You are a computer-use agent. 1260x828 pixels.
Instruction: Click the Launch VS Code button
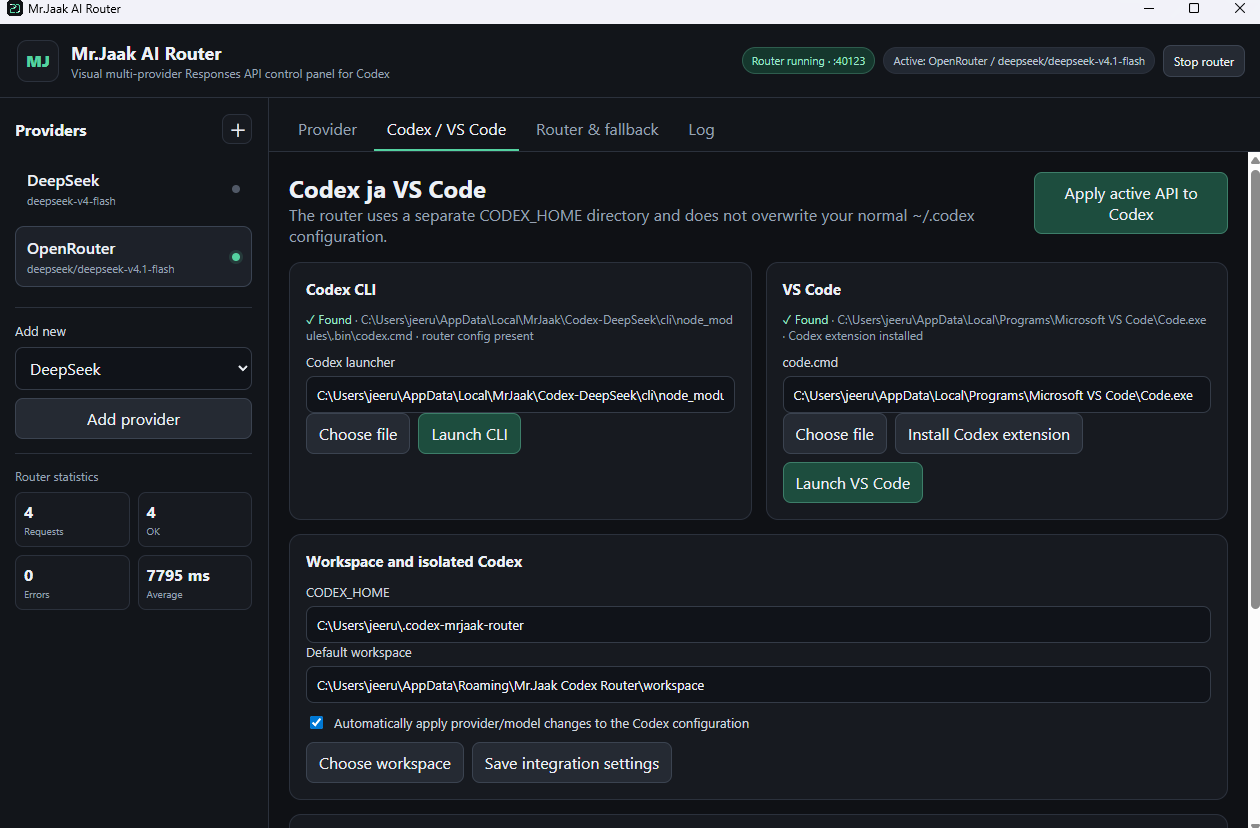point(852,483)
